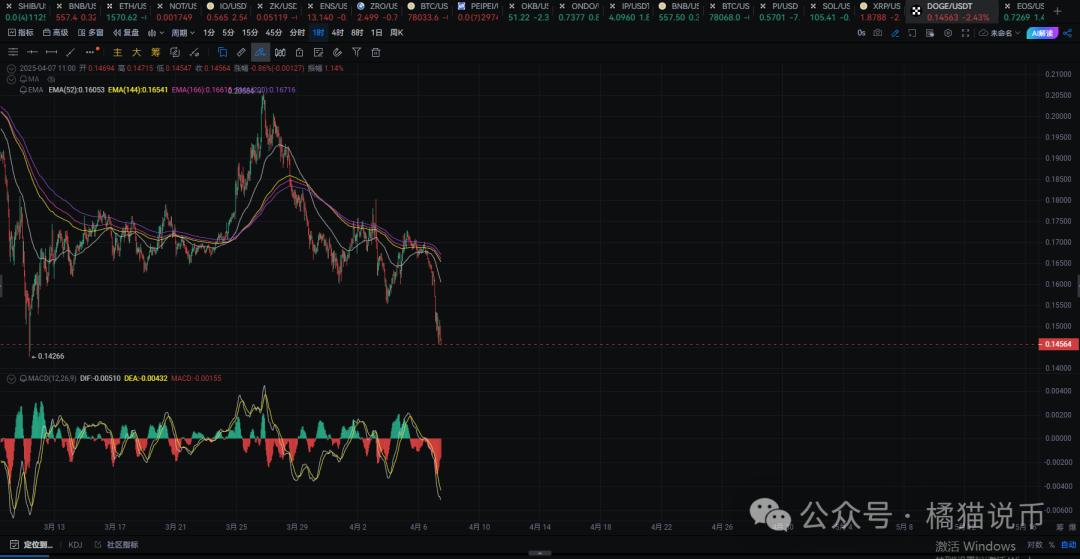Screen dimensions: 1080x559
Task: Click the chart window layout icon
Action: click(x=913, y=32)
